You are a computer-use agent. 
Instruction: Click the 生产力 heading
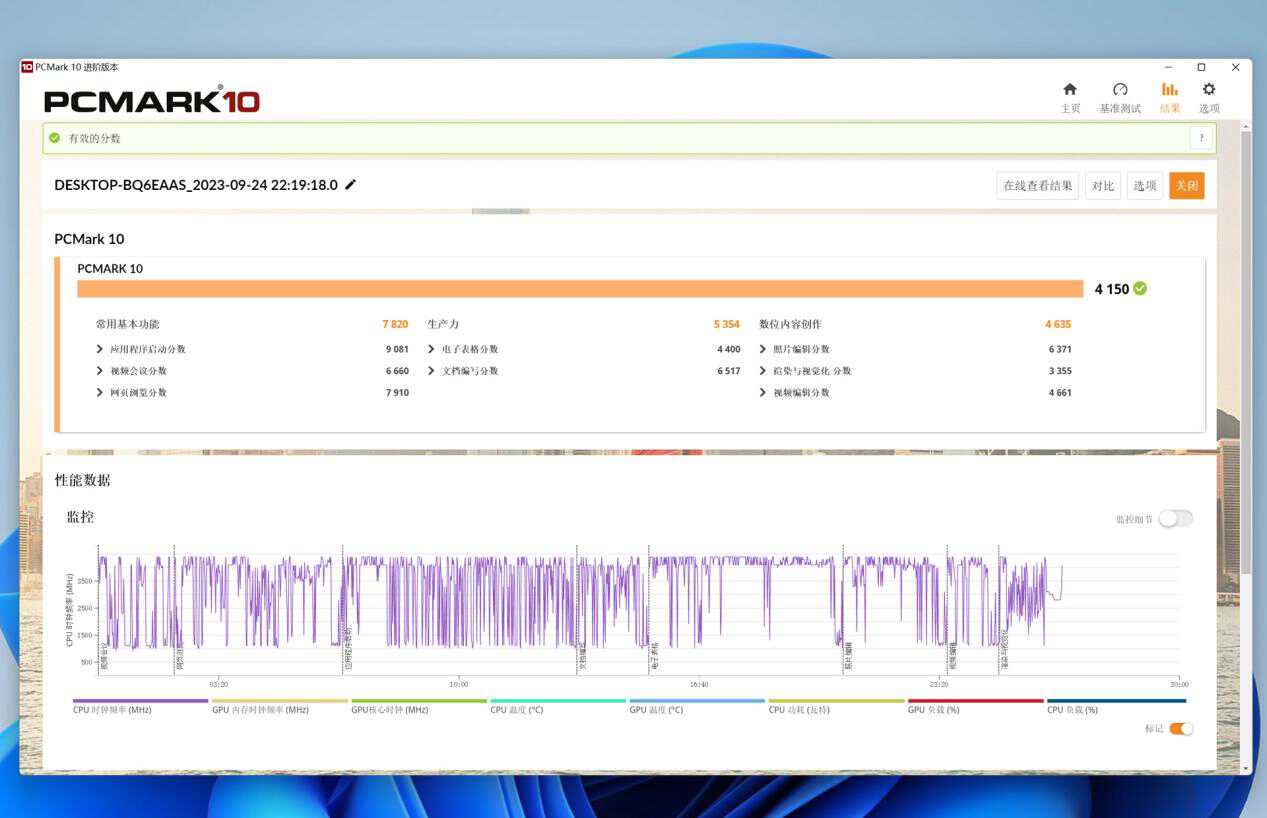pyautogui.click(x=443, y=324)
